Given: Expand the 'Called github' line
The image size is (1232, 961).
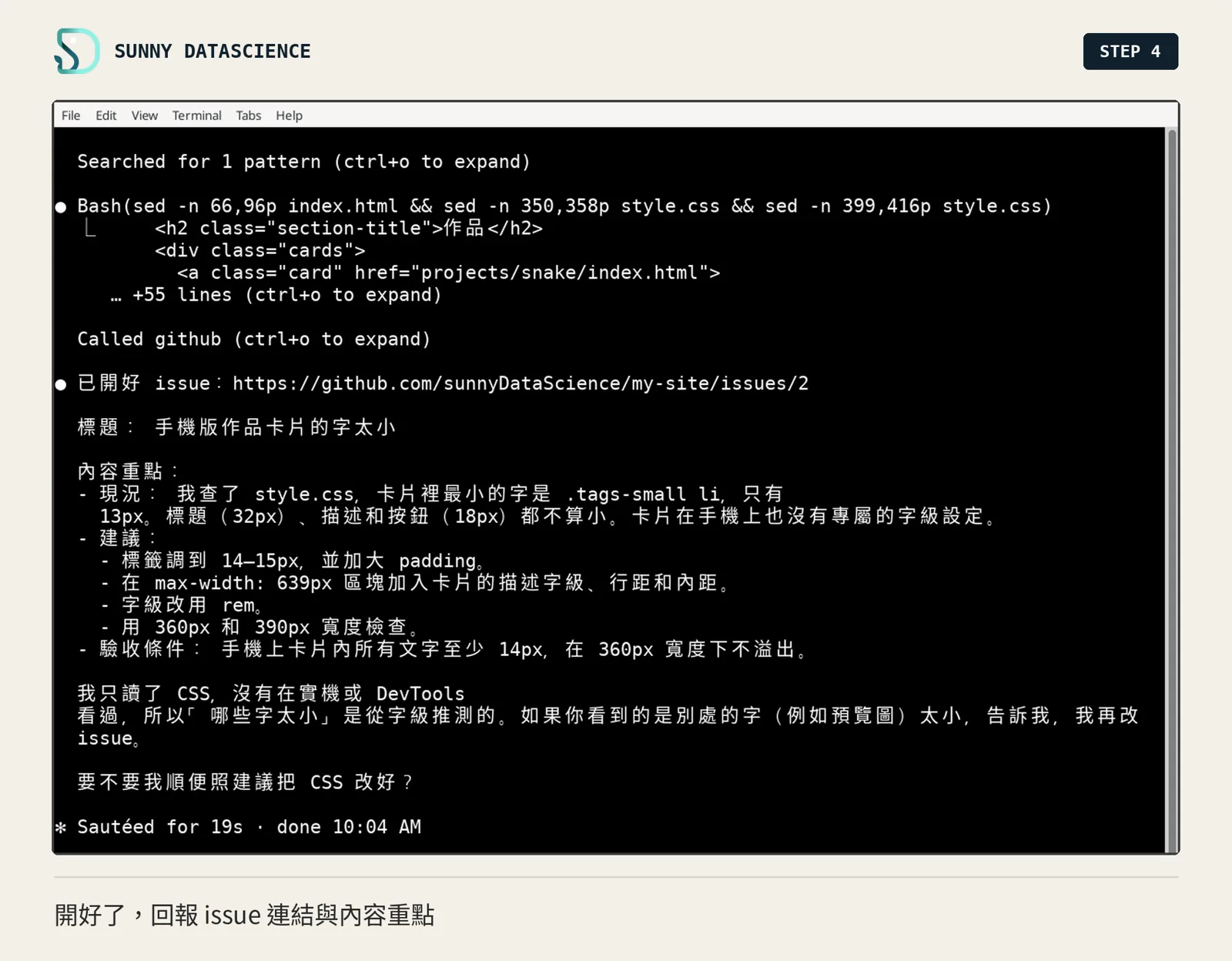Looking at the screenshot, I should tap(253, 340).
